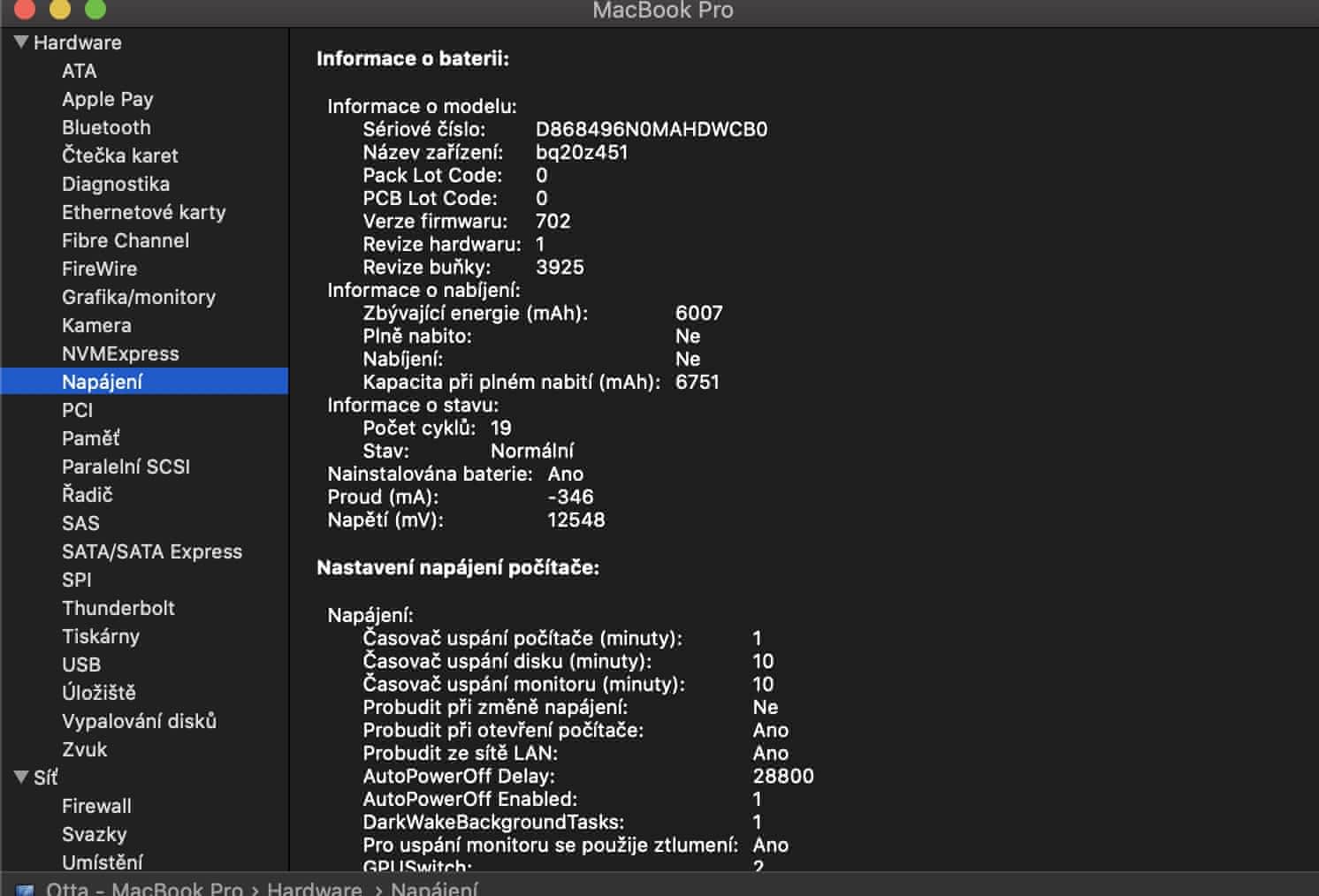Click the battery serial number value

pyautogui.click(x=651, y=129)
